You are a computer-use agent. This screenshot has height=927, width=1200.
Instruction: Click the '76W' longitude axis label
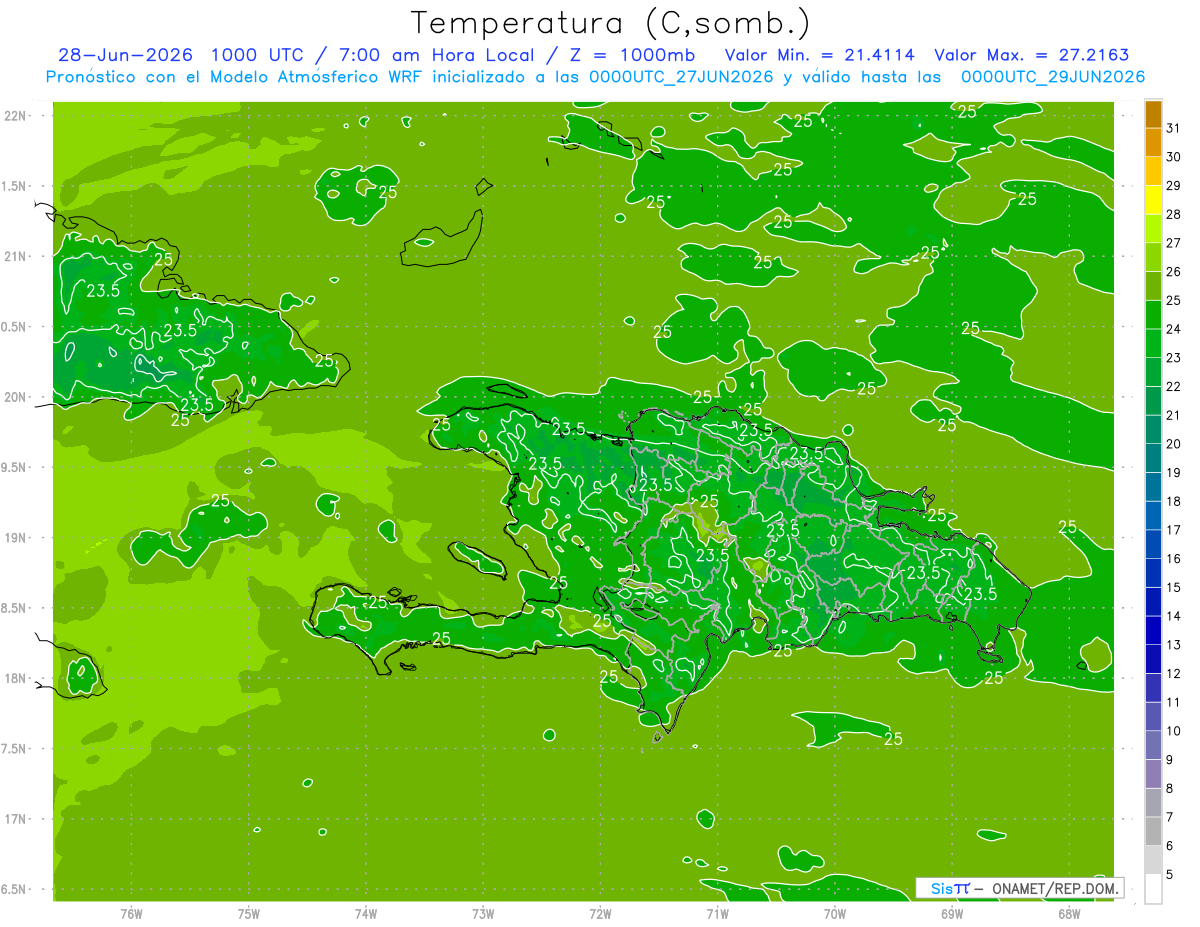[131, 915]
